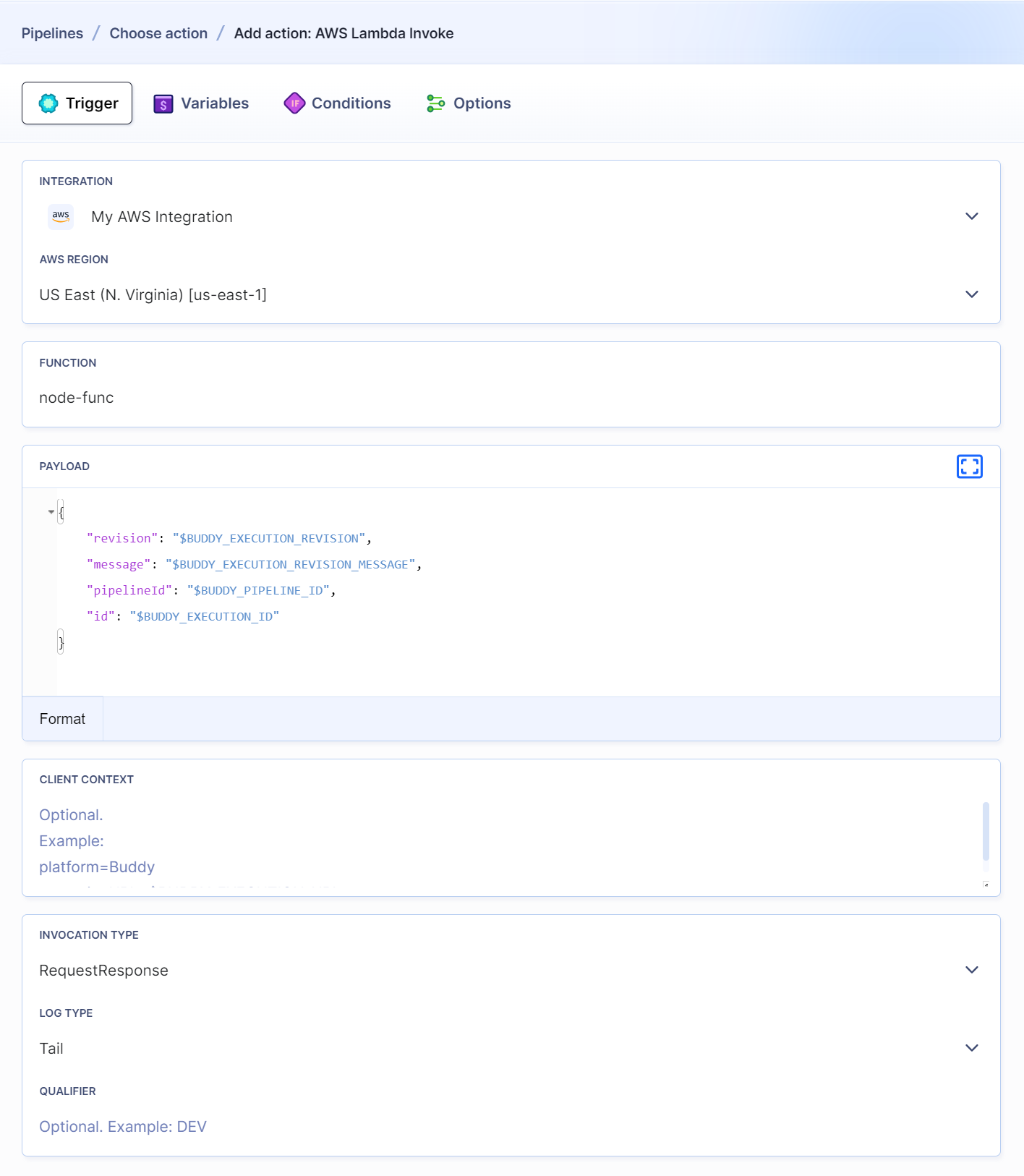Viewport: 1024px width, 1176px height.
Task: Go back to Choose action breadcrumb
Action: 158,33
